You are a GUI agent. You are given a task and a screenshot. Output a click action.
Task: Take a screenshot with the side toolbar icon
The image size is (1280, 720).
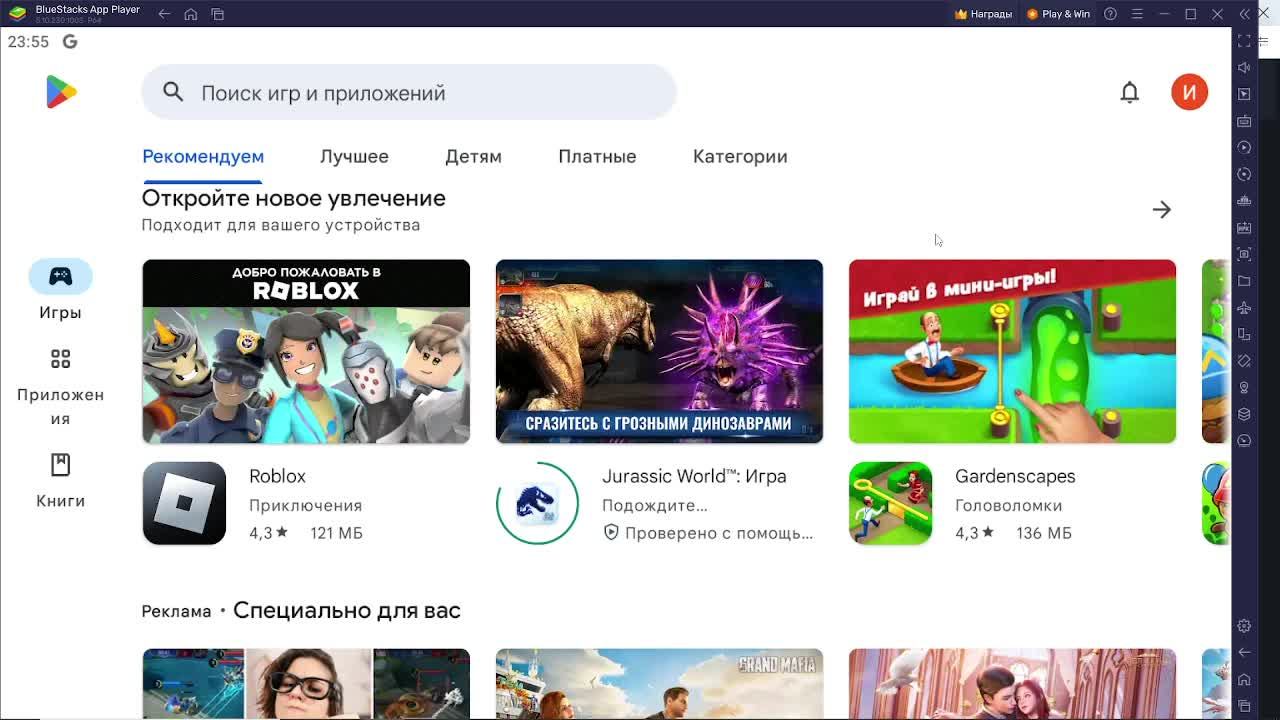[1244, 254]
